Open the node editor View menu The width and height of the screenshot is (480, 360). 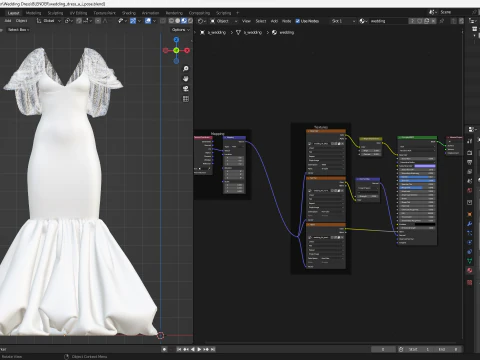[x=246, y=21]
